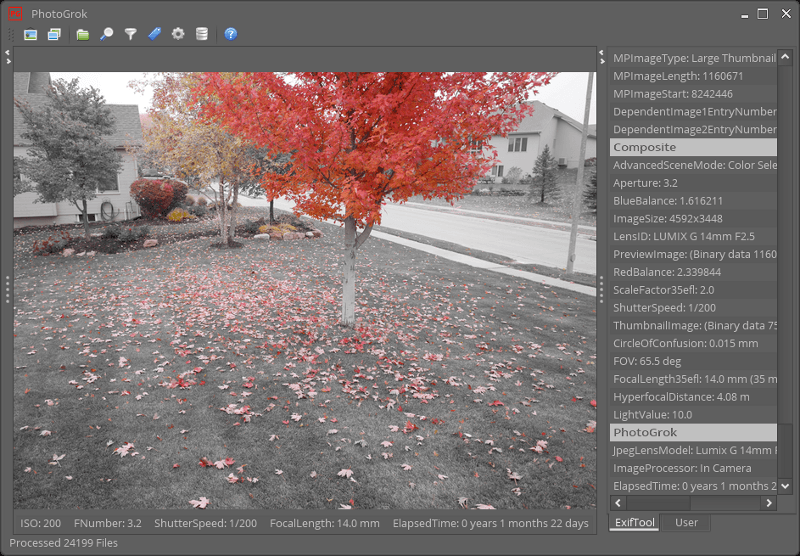Open help with the blue question mark
Viewport: 800px width, 556px height.
pos(231,34)
